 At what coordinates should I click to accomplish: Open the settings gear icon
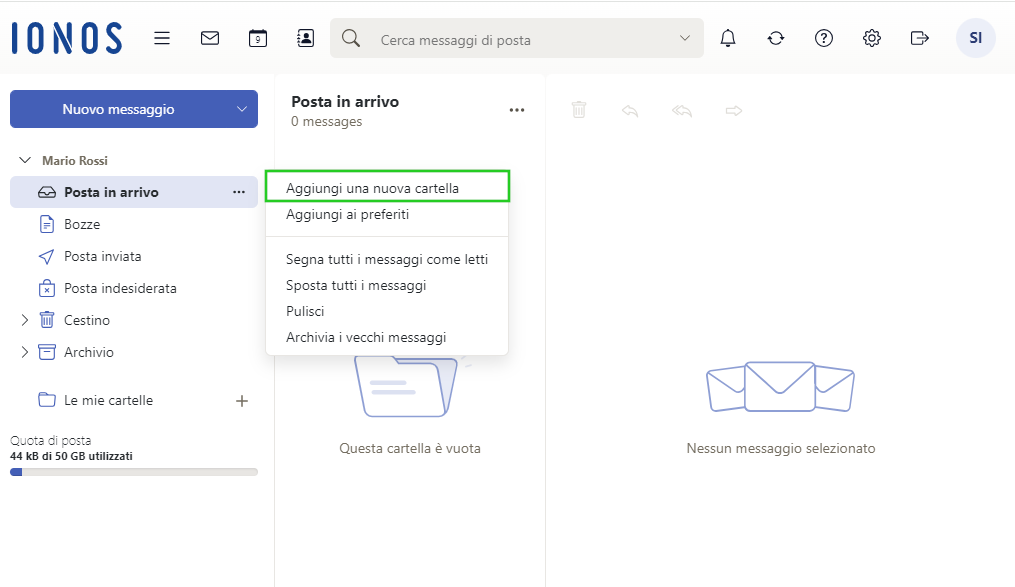[x=872, y=38]
